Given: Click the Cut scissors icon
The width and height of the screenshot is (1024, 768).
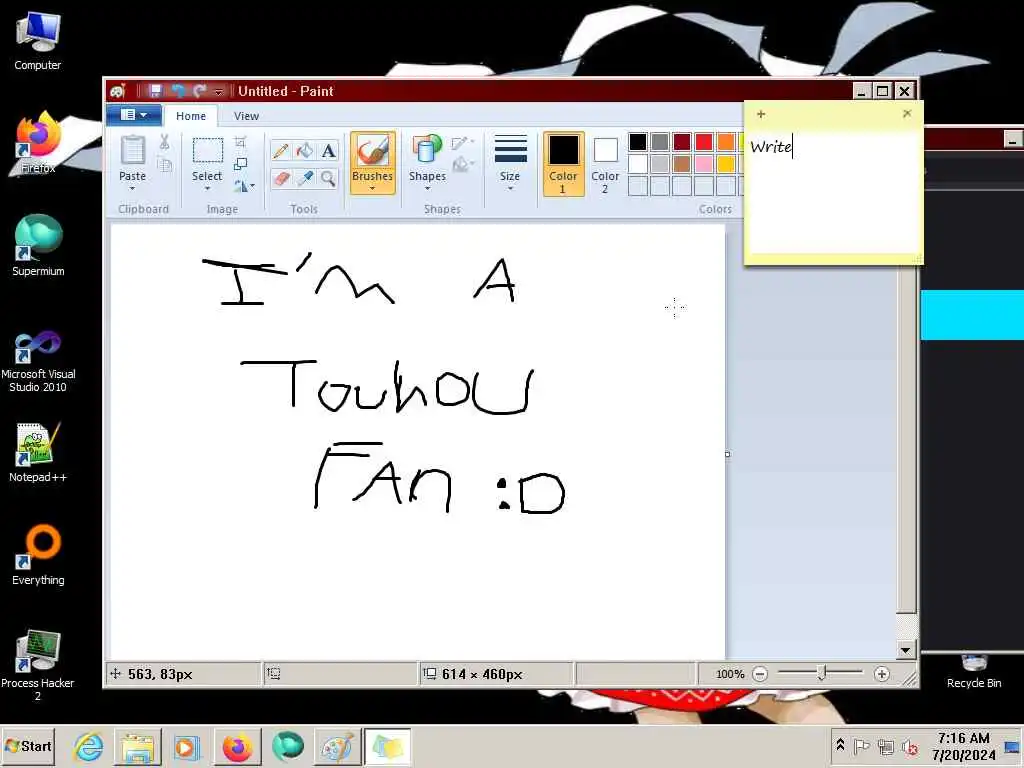Looking at the screenshot, I should tap(165, 142).
